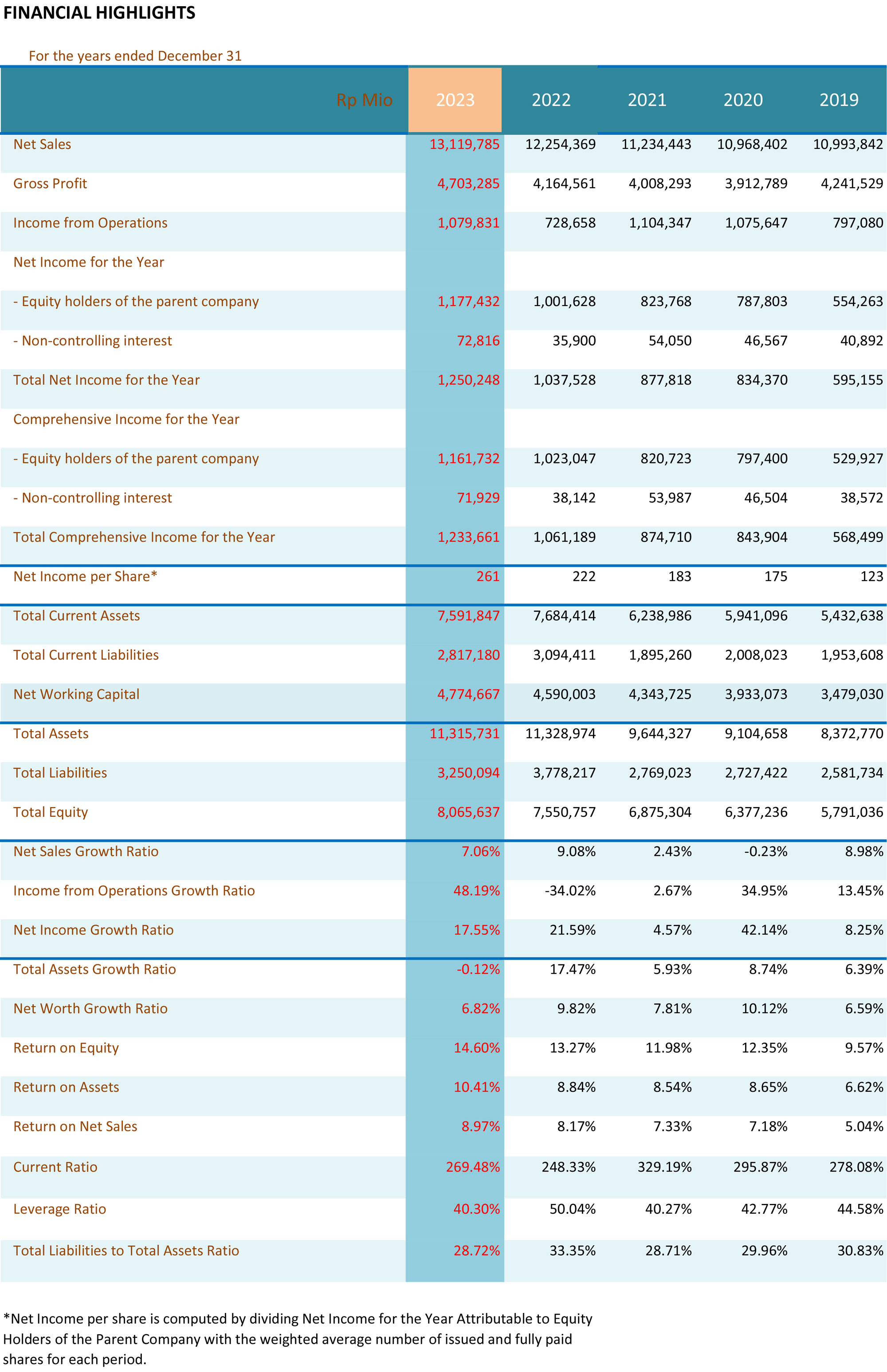This screenshot has width=887, height=1372.
Task: Click the Gross Profit row label
Action: pyautogui.click(x=50, y=184)
